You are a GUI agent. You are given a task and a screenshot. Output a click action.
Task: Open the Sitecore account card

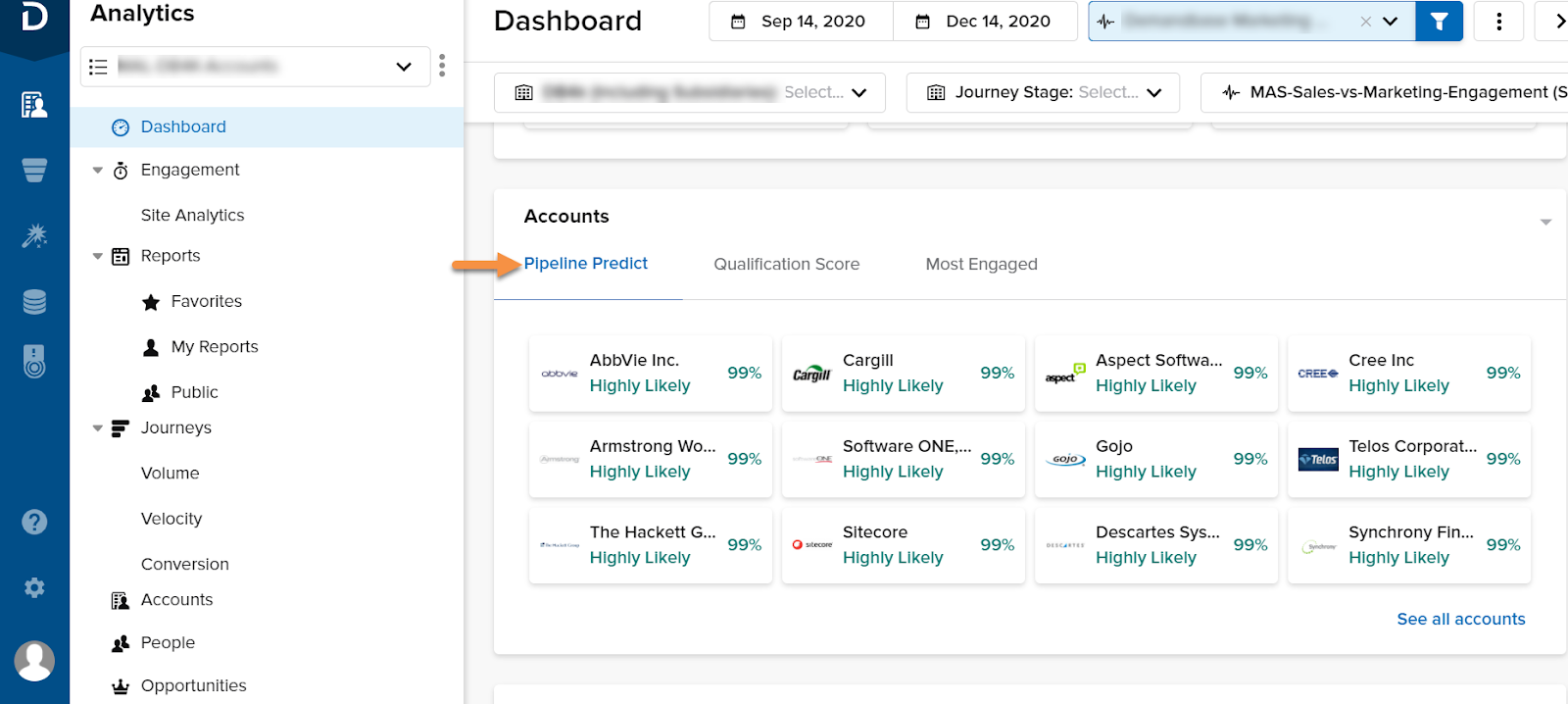click(x=904, y=546)
